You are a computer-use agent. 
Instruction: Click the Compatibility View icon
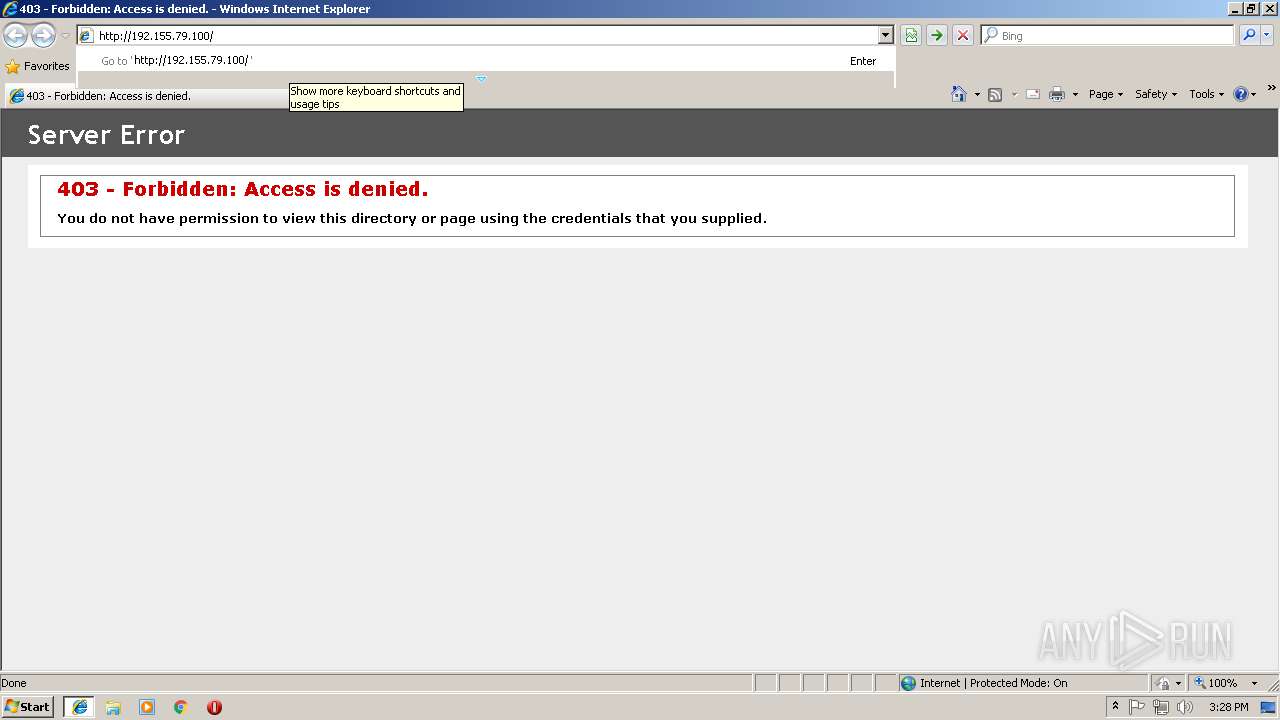coord(911,35)
